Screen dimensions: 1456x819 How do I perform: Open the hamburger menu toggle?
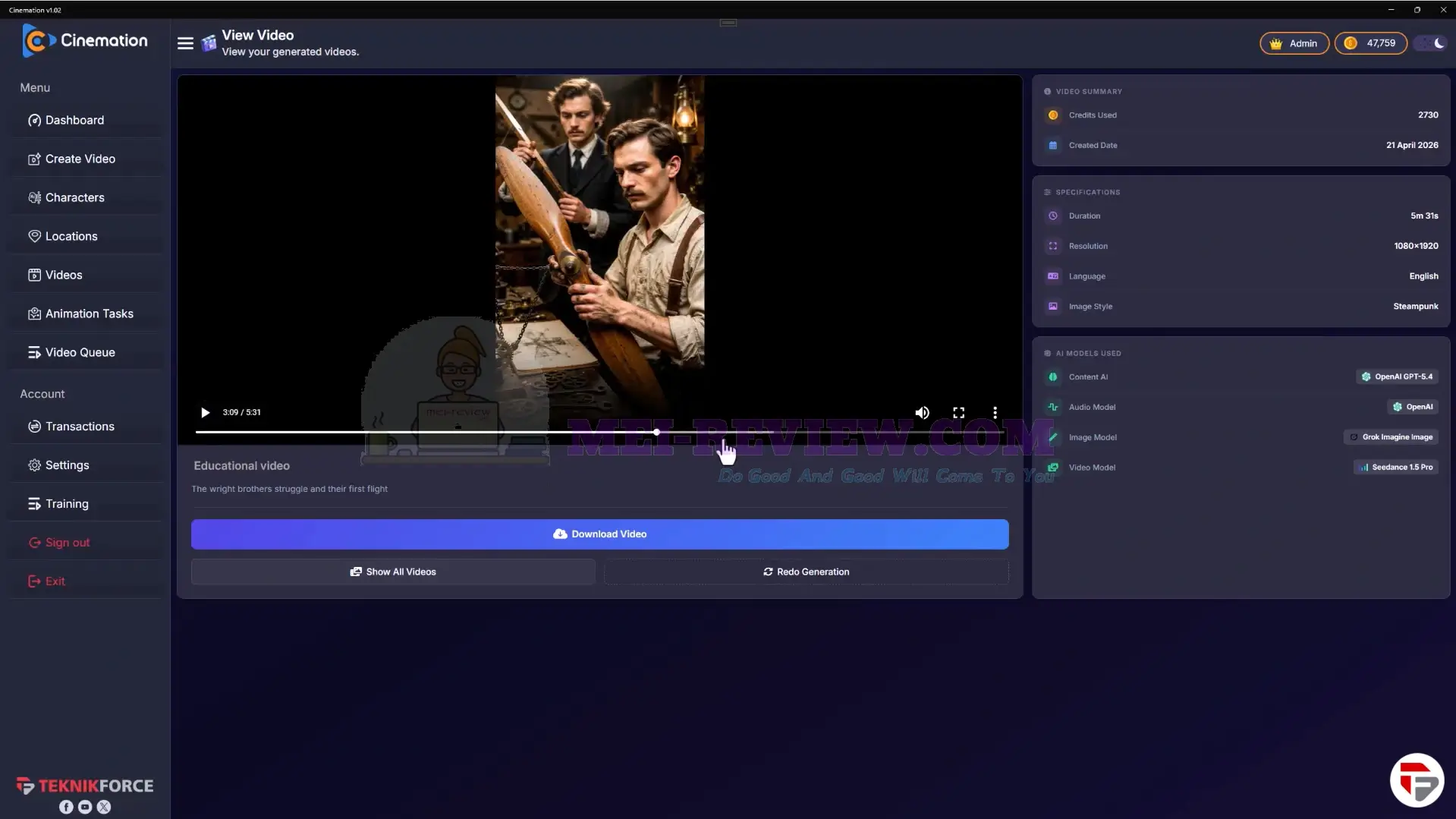tap(185, 43)
